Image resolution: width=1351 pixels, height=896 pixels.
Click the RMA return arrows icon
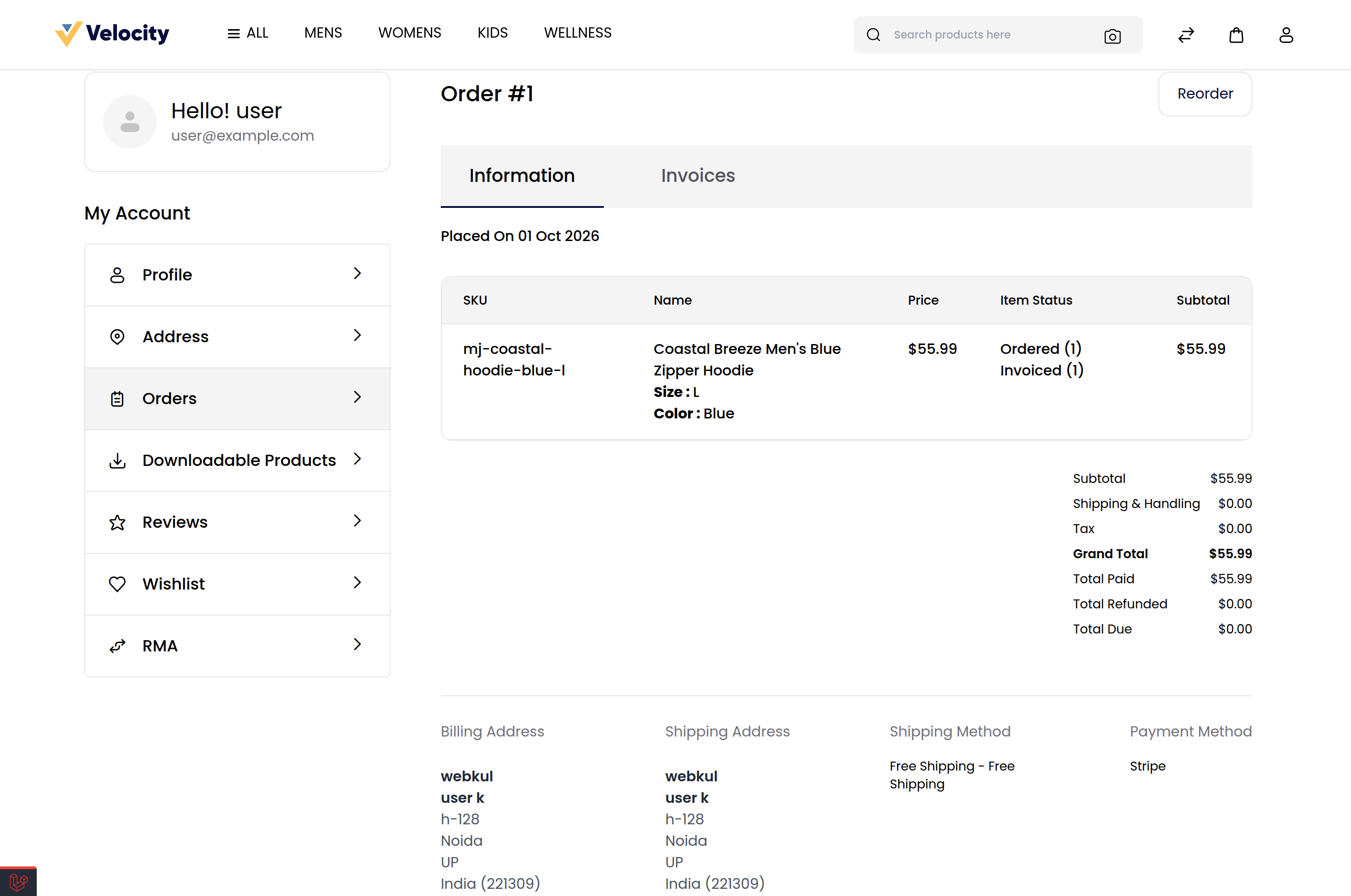click(117, 646)
